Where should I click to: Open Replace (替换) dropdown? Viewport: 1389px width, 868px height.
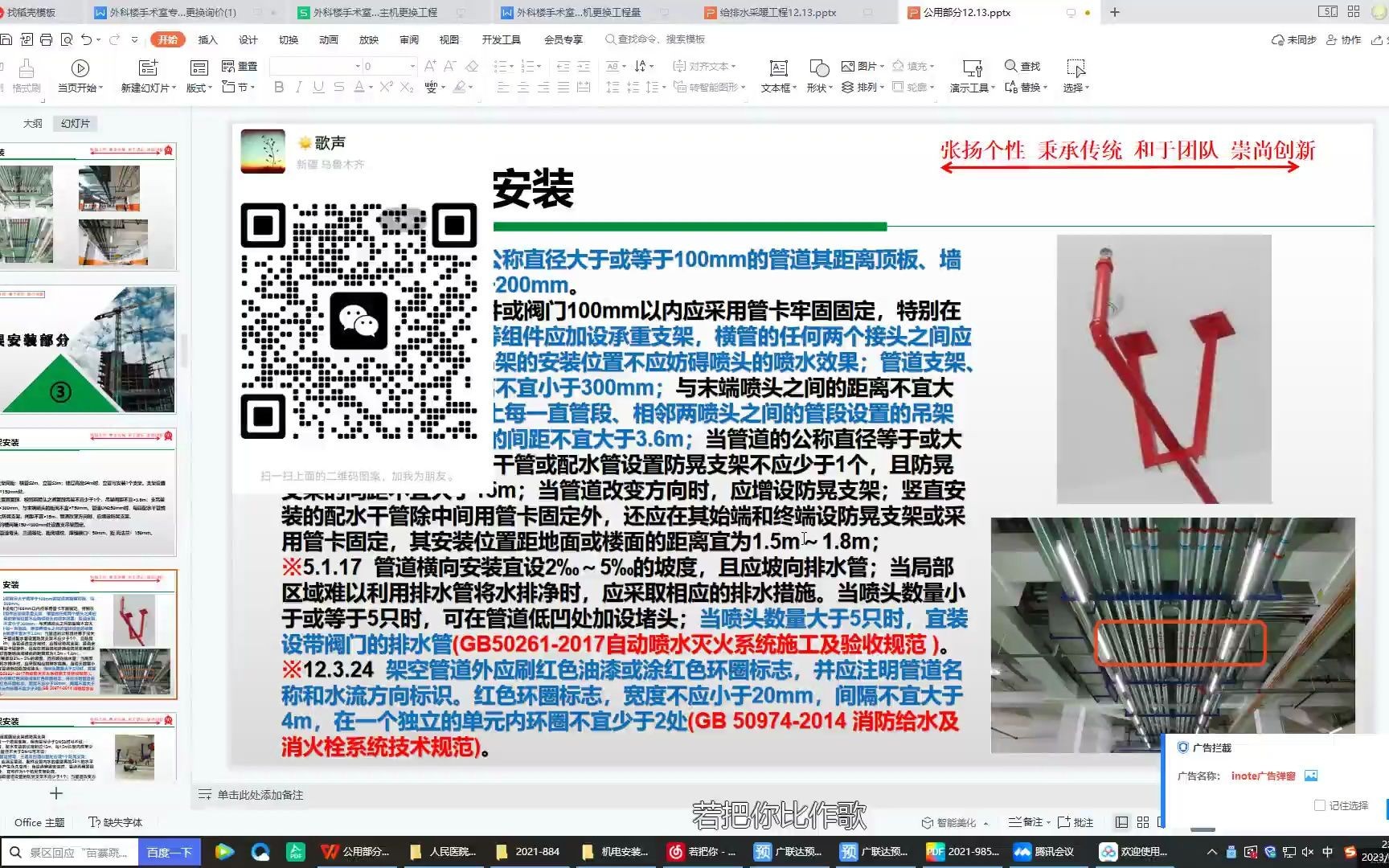(x=1026, y=87)
